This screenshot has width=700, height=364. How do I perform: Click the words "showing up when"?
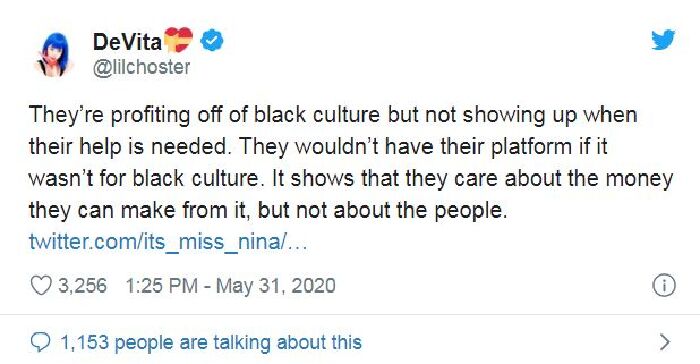tap(550, 115)
